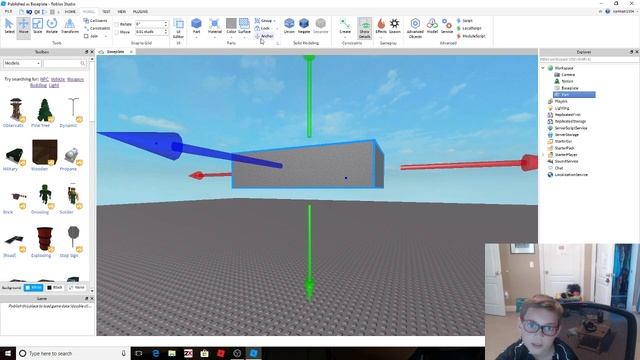Select Lighting in the Explorer

[562, 108]
